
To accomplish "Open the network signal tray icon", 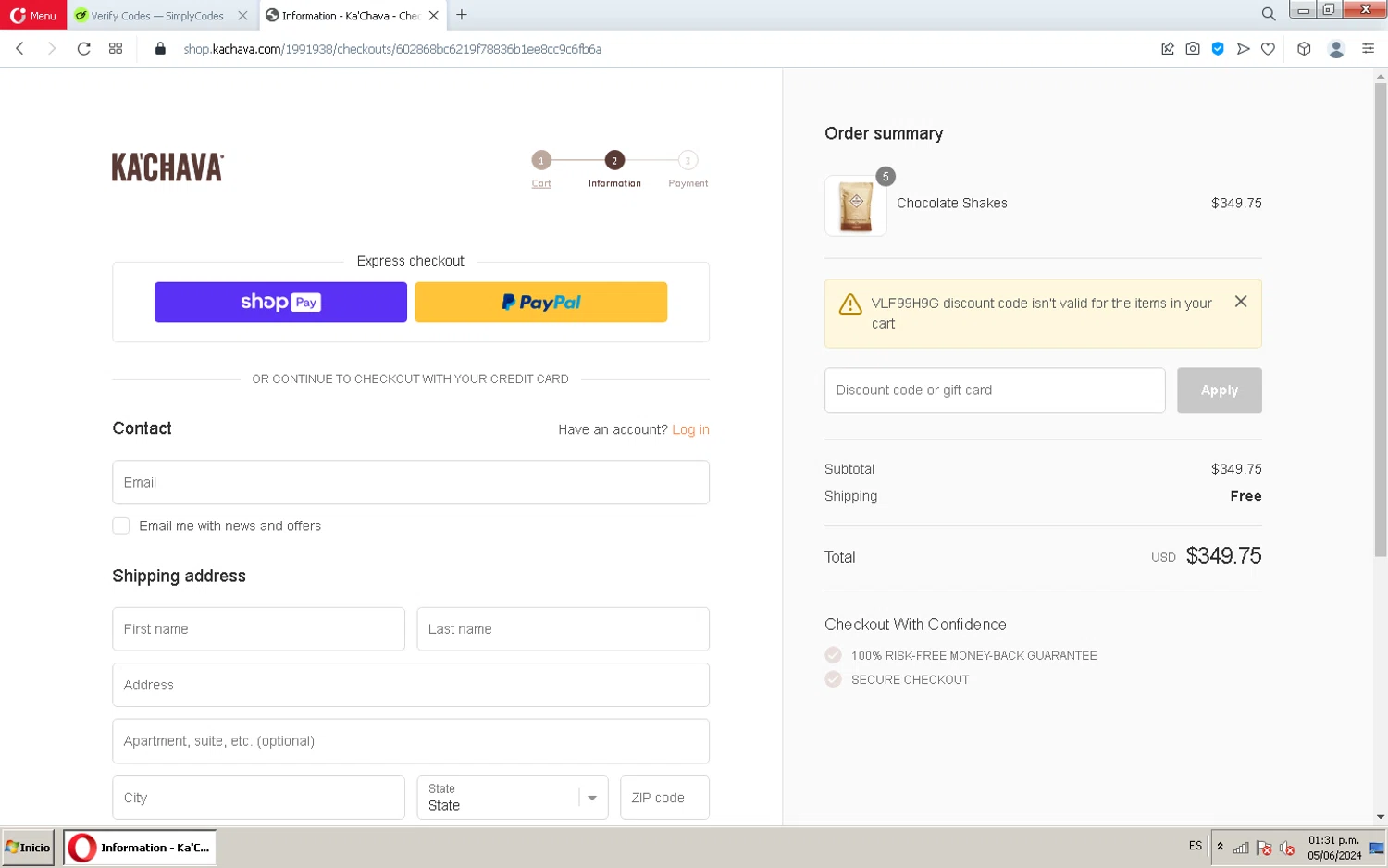I will (1241, 848).
